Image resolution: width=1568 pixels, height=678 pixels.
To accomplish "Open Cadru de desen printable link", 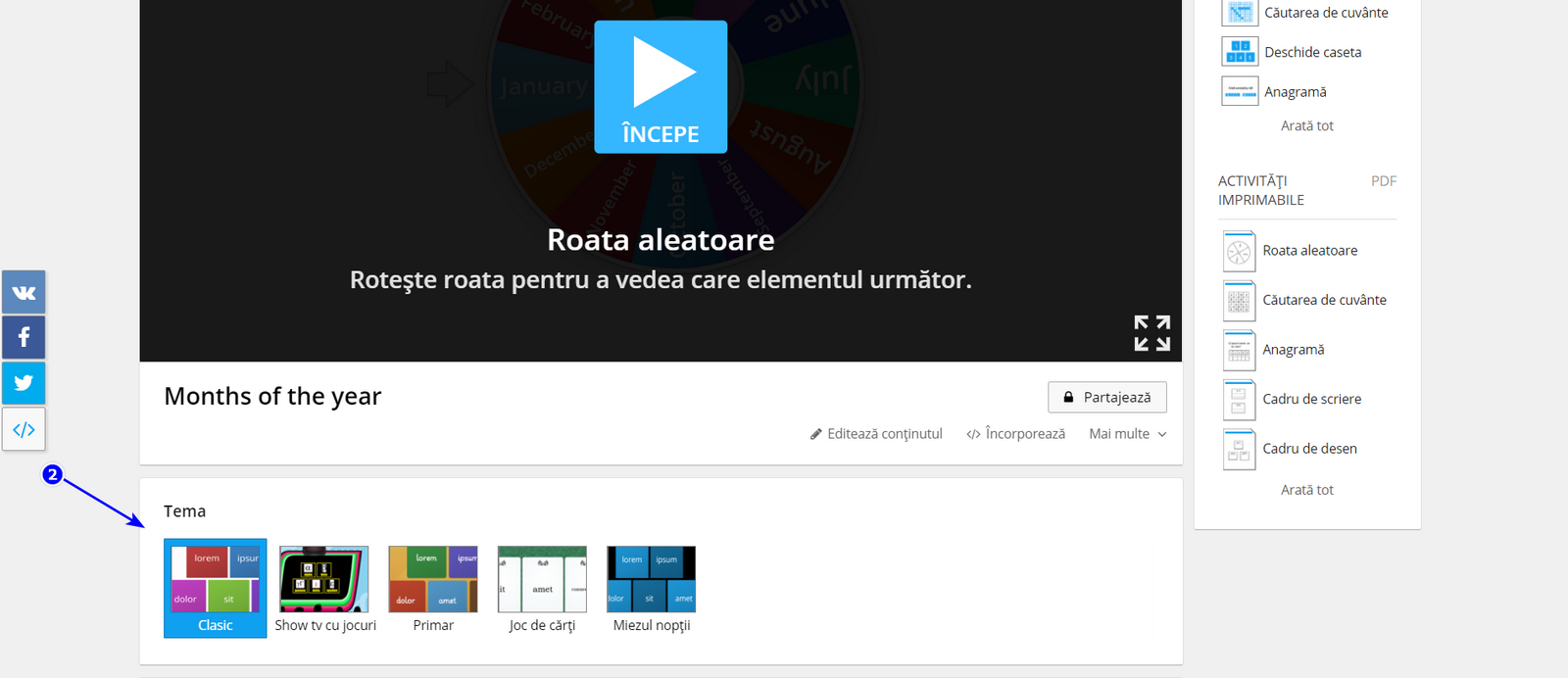I will click(1310, 449).
